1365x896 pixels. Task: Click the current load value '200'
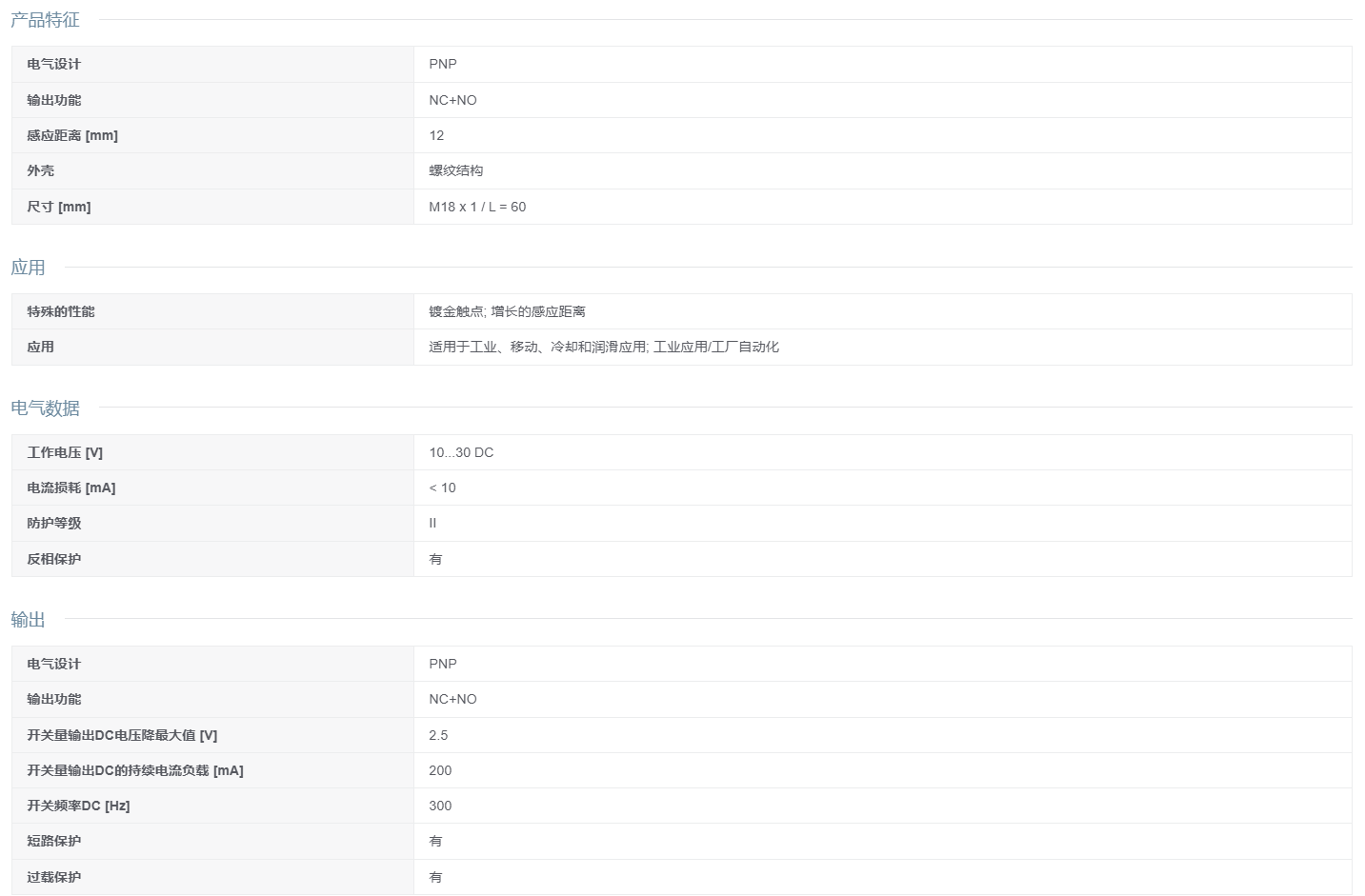(x=440, y=770)
